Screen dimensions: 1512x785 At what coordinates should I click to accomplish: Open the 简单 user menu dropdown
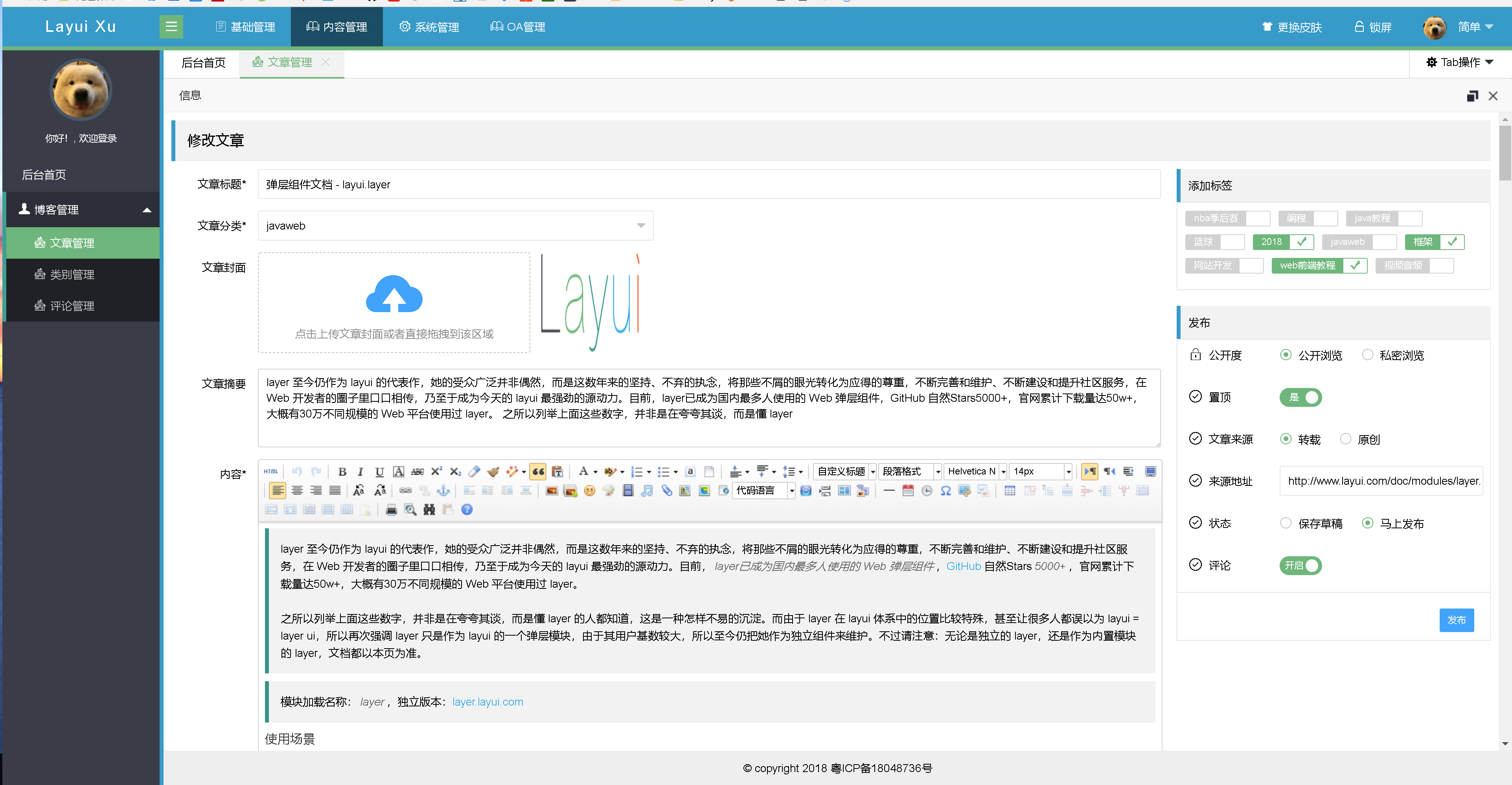coord(1458,27)
